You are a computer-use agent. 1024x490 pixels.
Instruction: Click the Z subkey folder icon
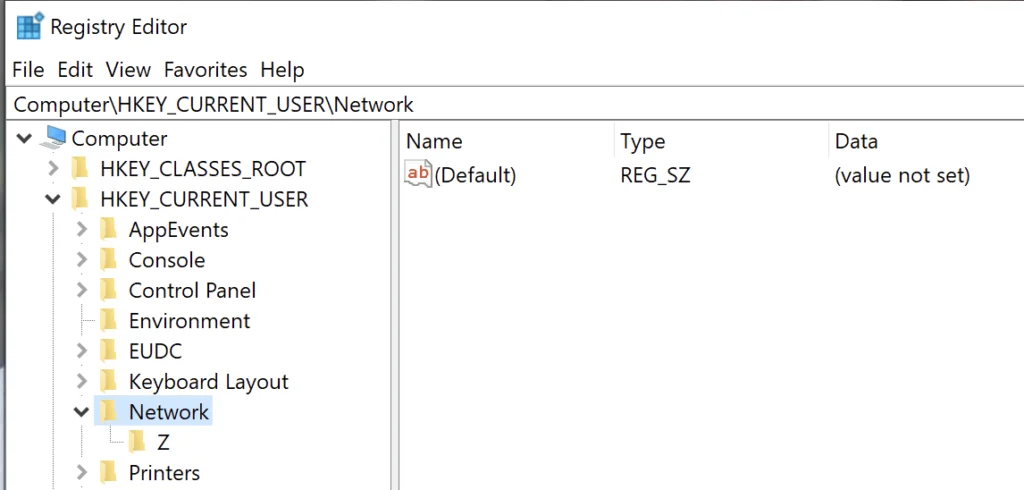(x=137, y=442)
